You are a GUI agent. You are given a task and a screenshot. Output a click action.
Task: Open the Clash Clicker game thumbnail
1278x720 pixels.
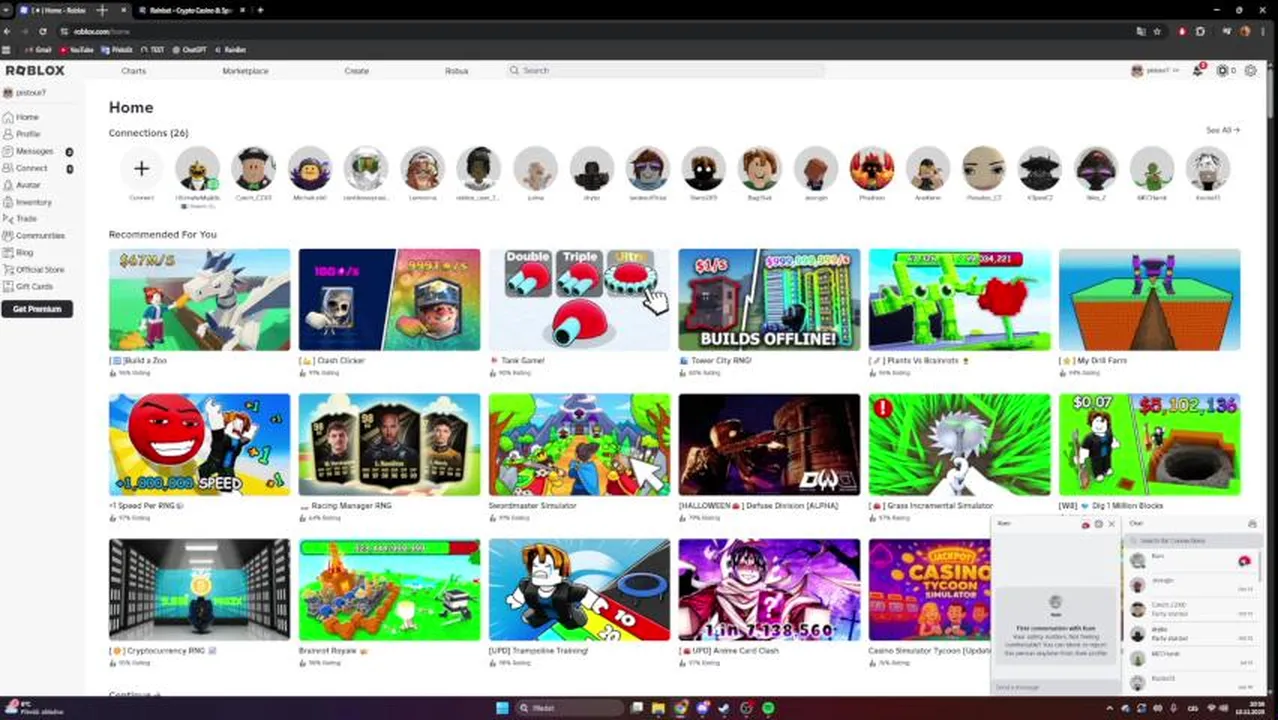[389, 299]
